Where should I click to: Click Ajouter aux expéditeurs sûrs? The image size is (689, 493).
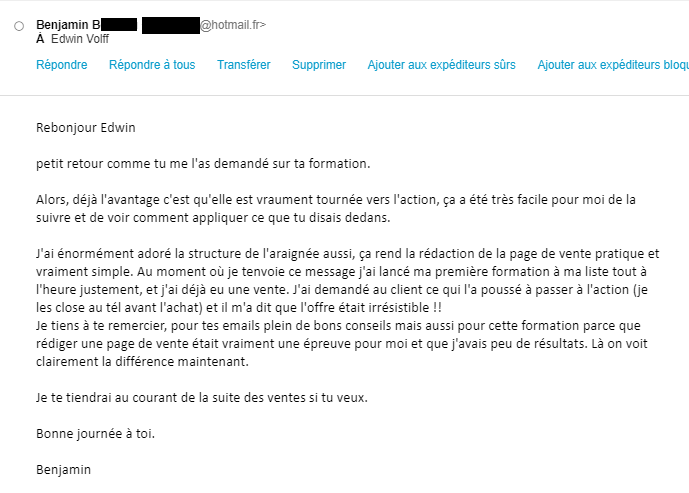point(442,65)
